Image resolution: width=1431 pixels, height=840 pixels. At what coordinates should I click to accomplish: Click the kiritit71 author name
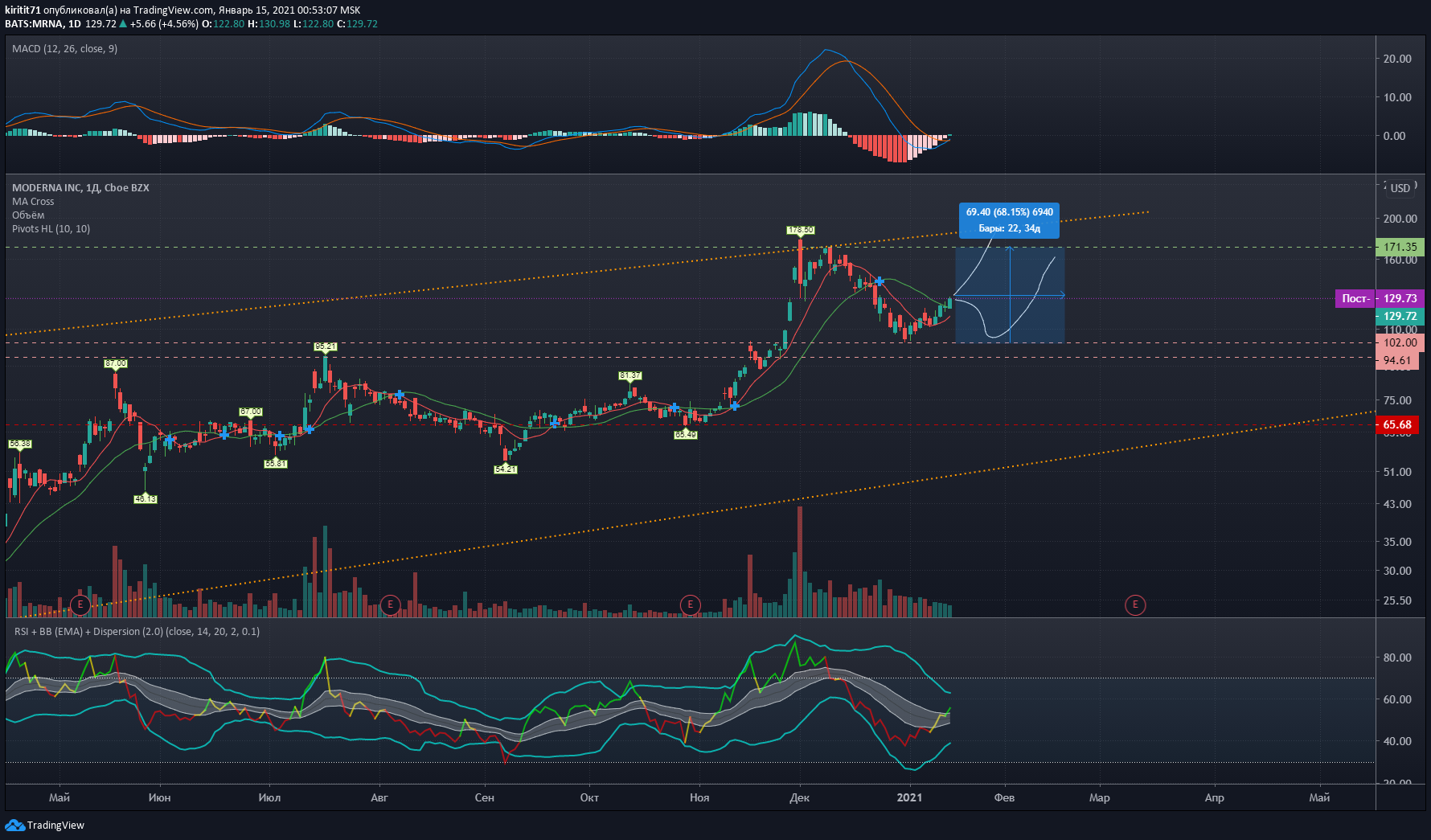pos(23,10)
